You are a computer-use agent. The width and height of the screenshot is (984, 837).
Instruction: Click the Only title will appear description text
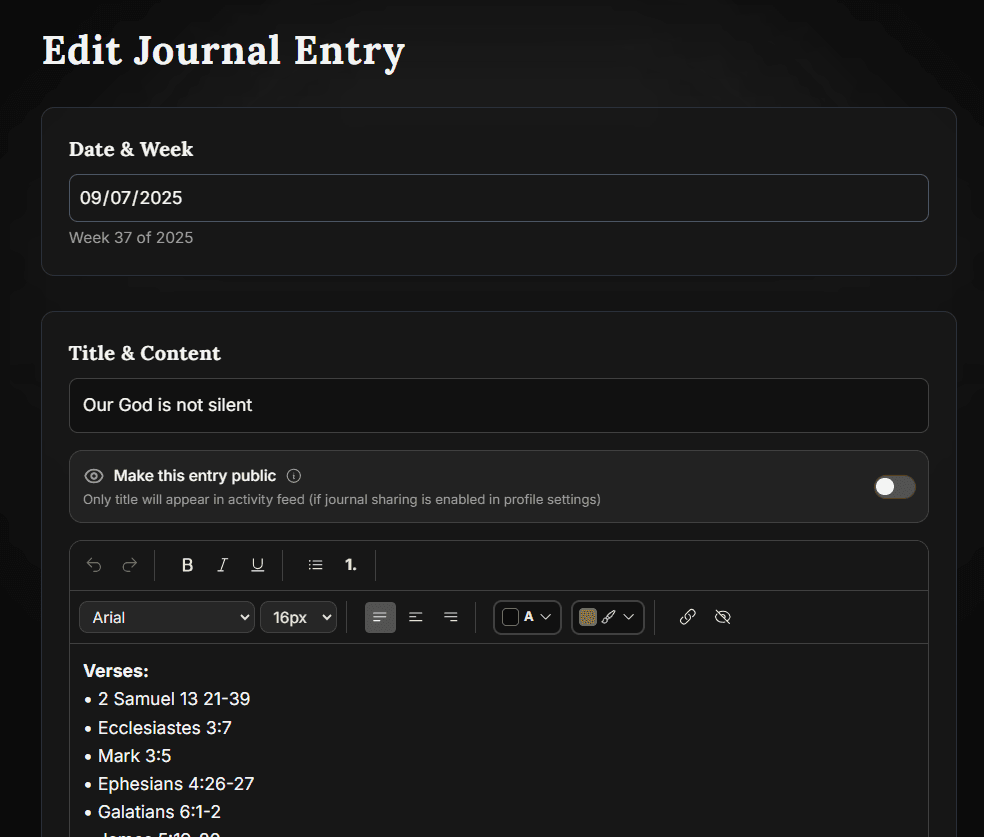tap(342, 499)
